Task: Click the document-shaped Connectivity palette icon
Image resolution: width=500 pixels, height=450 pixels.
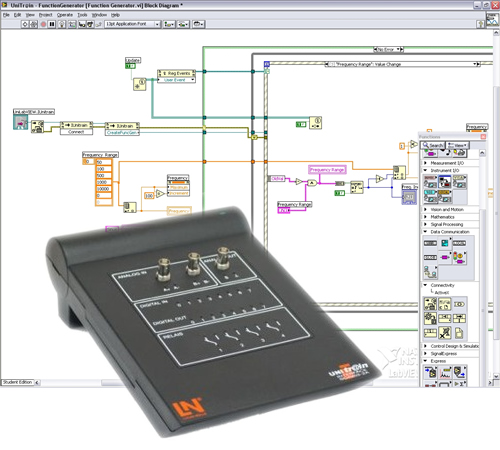Action: point(459,333)
